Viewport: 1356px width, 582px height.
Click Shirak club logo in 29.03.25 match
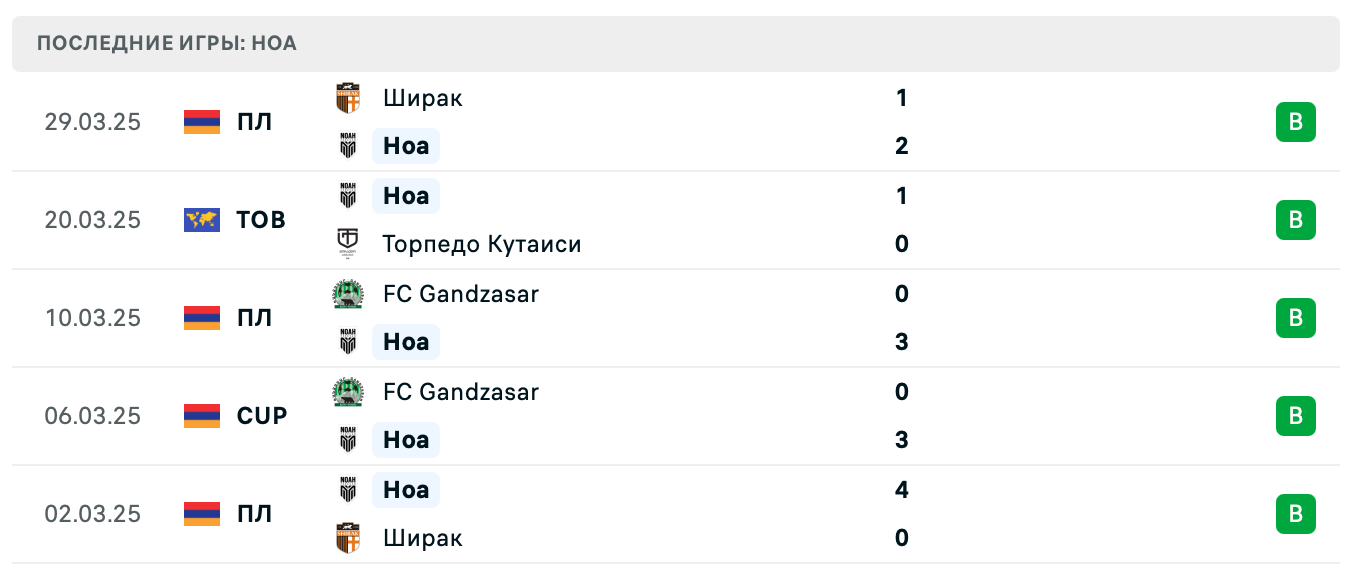347,98
